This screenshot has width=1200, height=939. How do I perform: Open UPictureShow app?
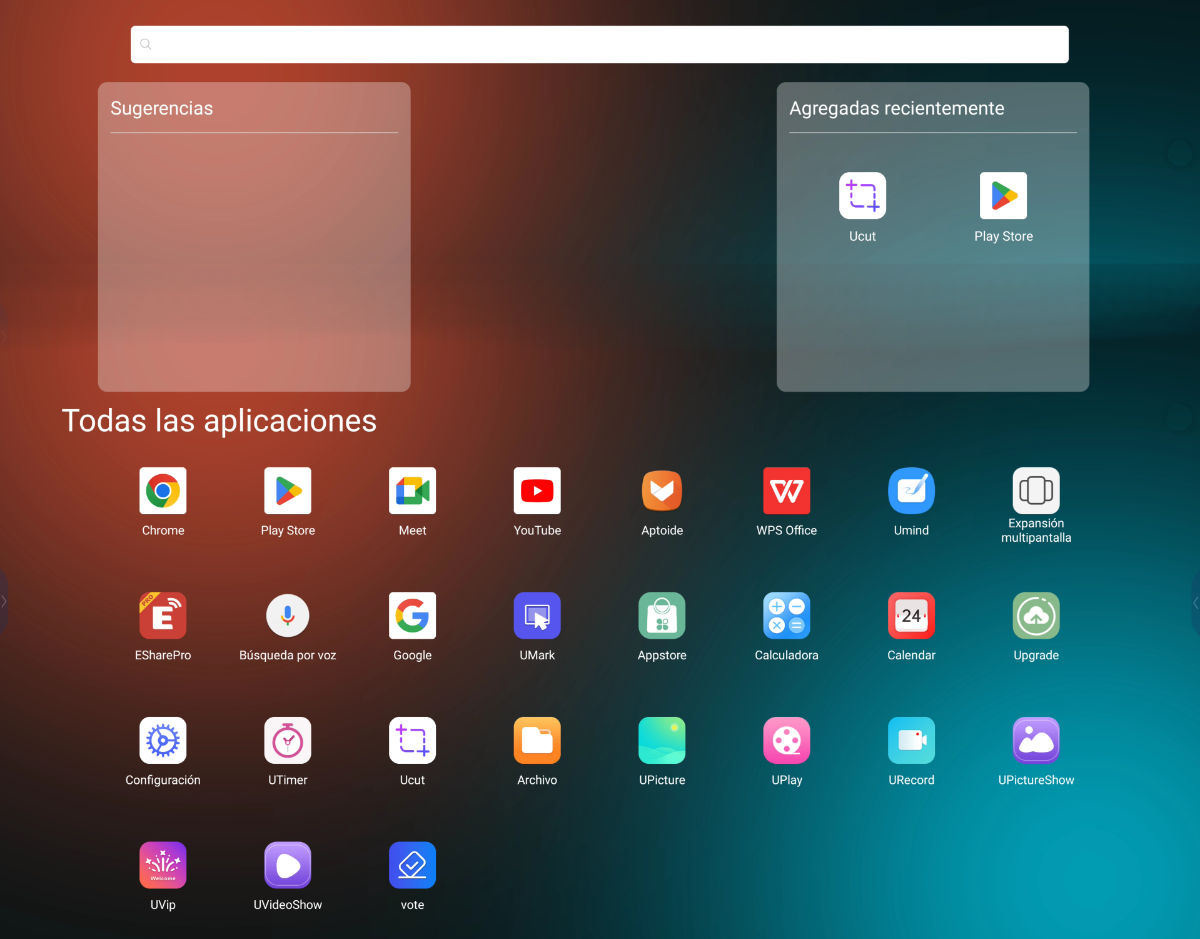click(1036, 741)
